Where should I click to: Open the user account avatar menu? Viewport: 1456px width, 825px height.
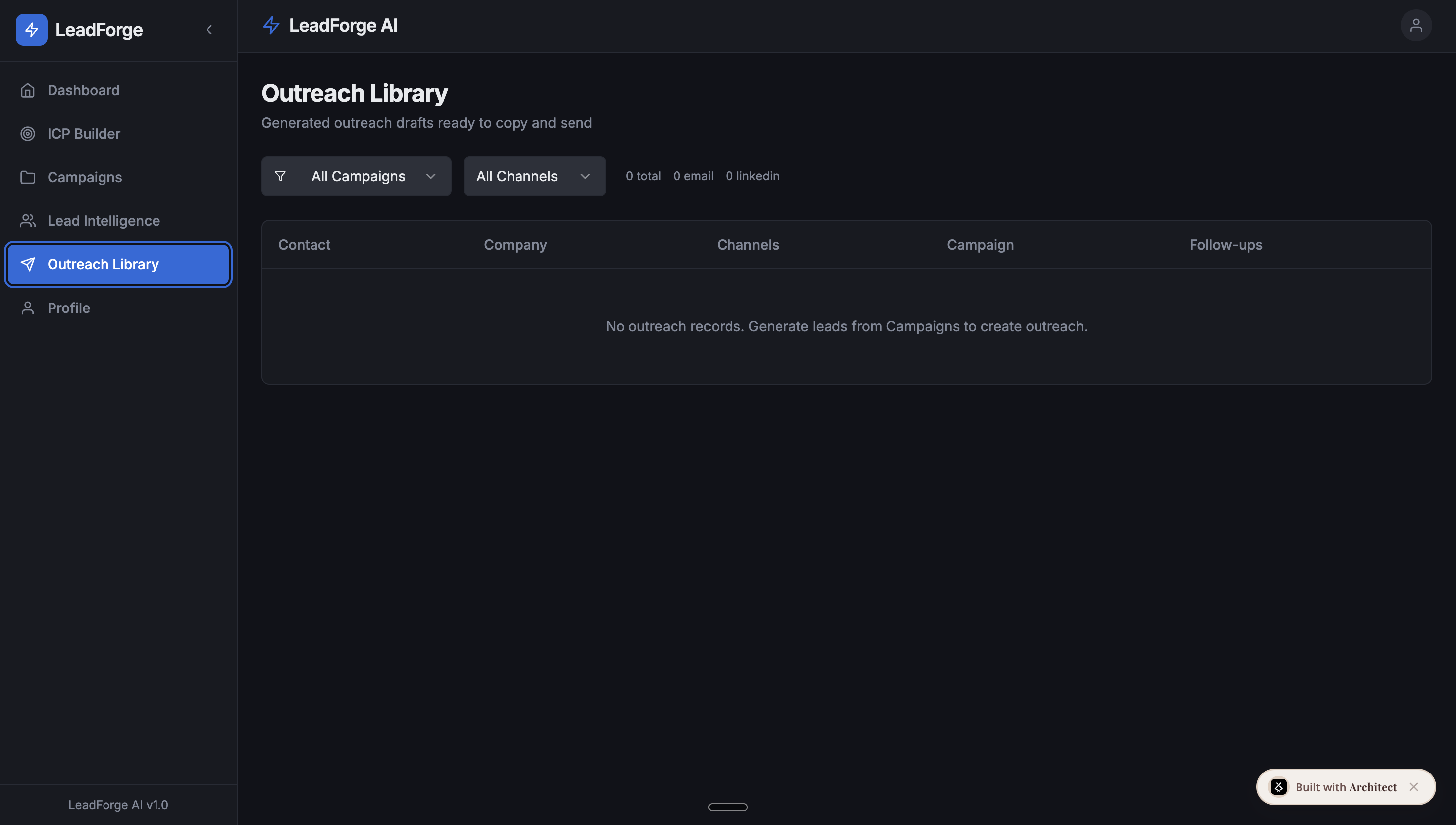(1416, 25)
